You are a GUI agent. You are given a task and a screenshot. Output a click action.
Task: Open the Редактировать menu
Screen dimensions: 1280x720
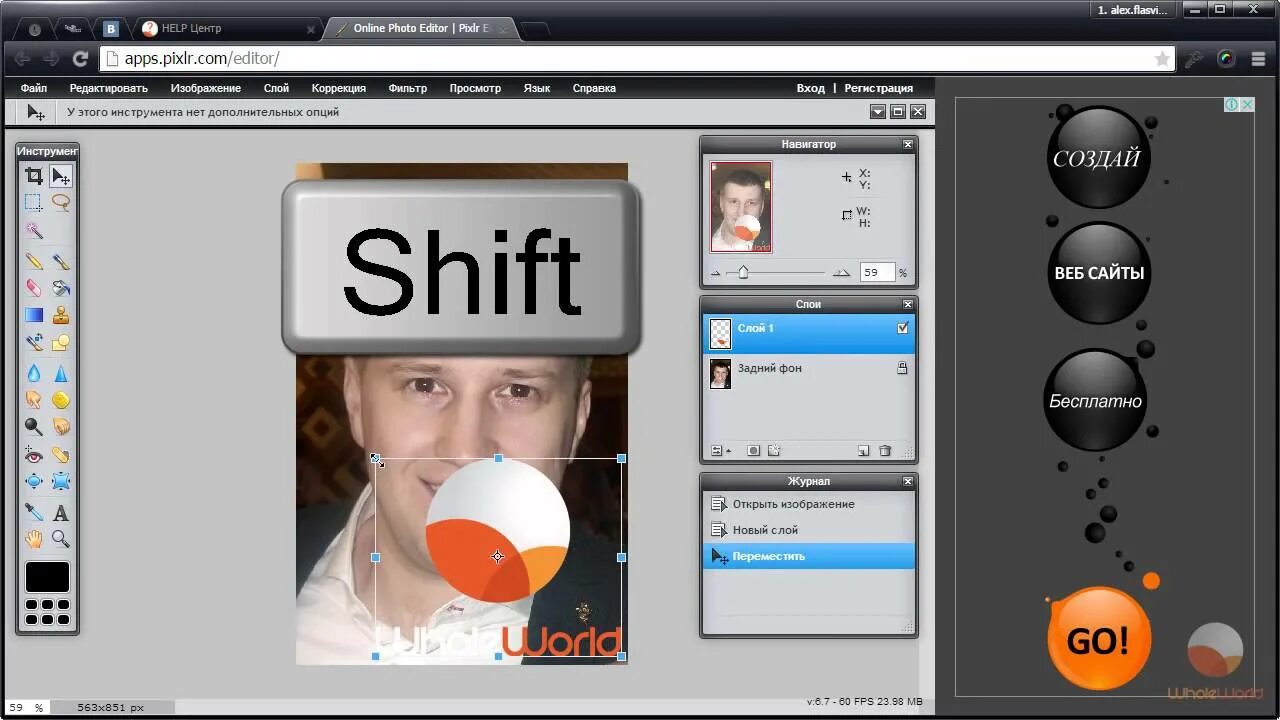(x=108, y=88)
